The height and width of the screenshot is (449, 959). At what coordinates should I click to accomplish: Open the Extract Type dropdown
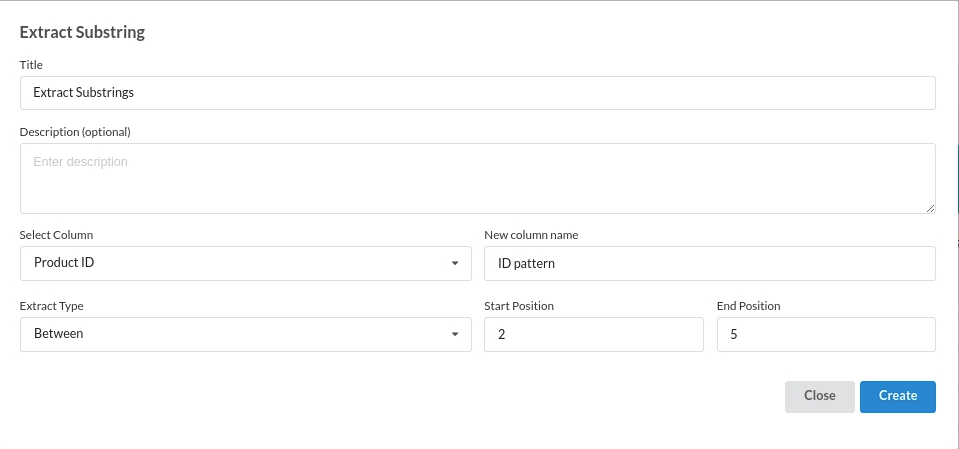click(x=246, y=335)
